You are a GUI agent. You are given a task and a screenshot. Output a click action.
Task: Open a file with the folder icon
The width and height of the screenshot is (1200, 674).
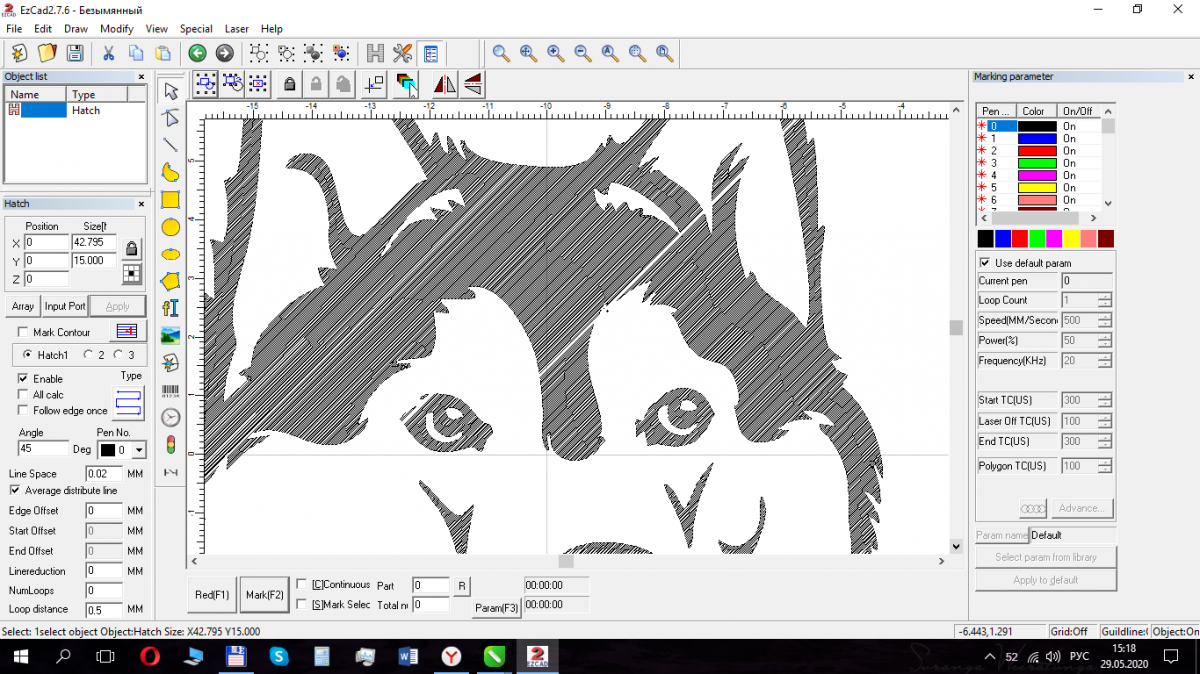tap(46, 53)
